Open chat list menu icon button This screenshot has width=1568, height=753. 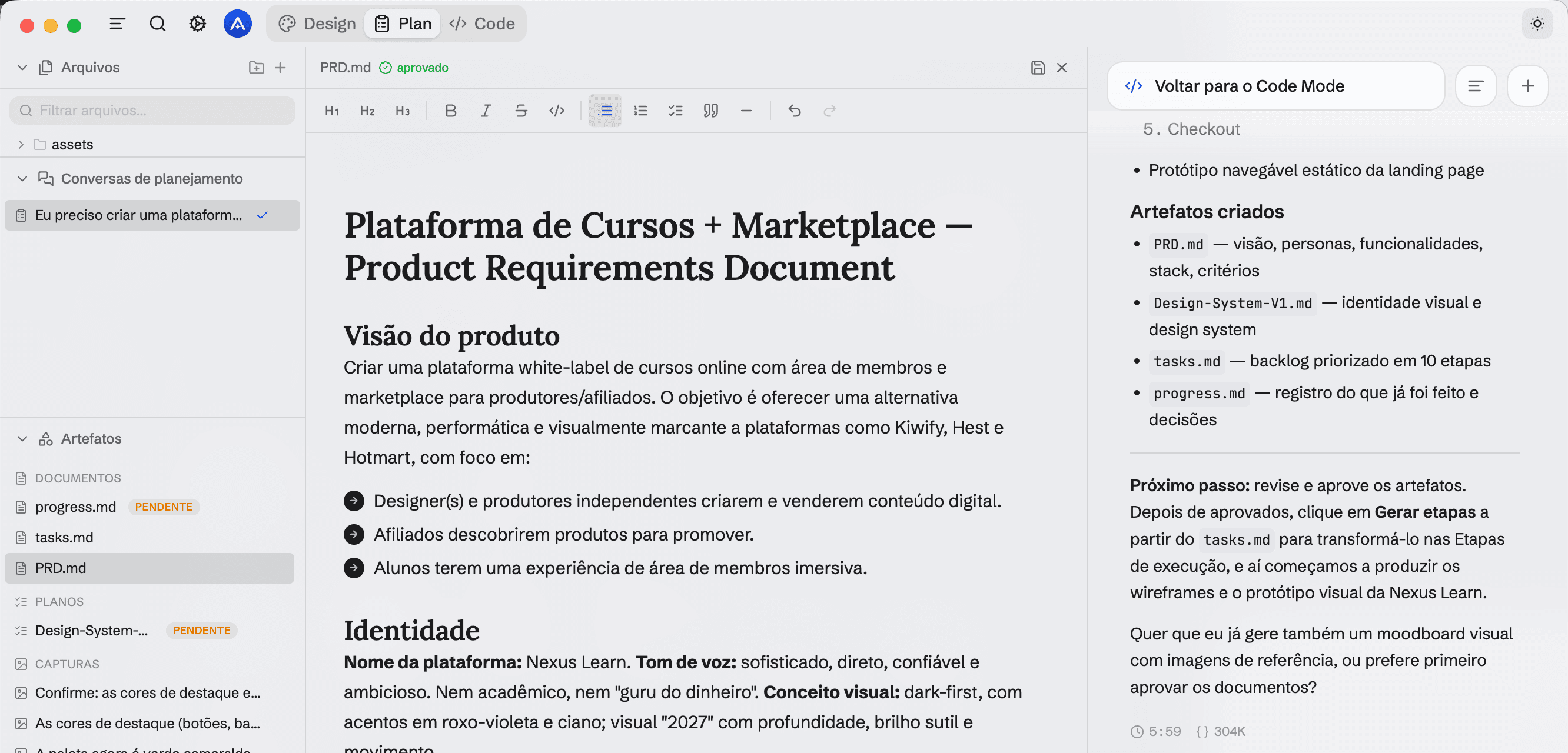[x=1476, y=86]
